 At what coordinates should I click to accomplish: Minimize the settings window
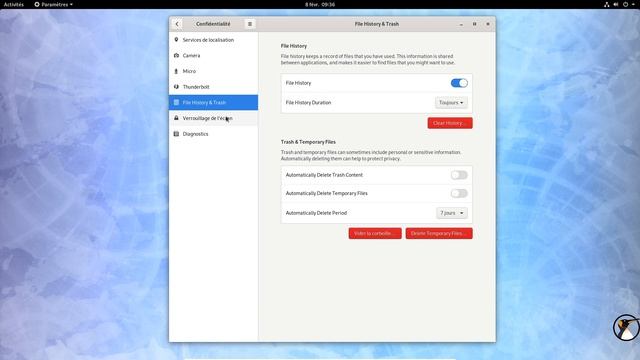[461, 24]
